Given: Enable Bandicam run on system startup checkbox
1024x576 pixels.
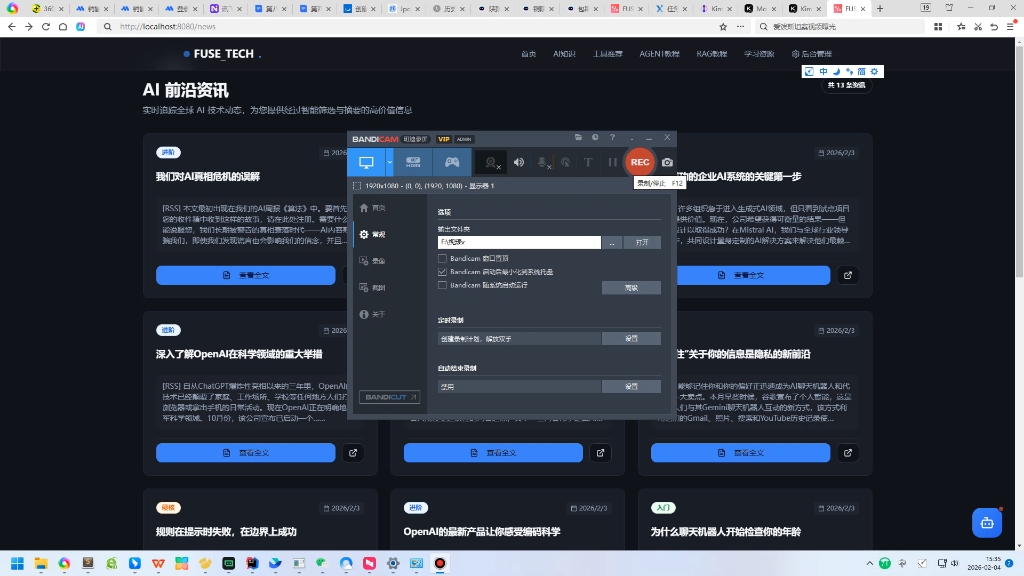Looking at the screenshot, I should pyautogui.click(x=442, y=285).
